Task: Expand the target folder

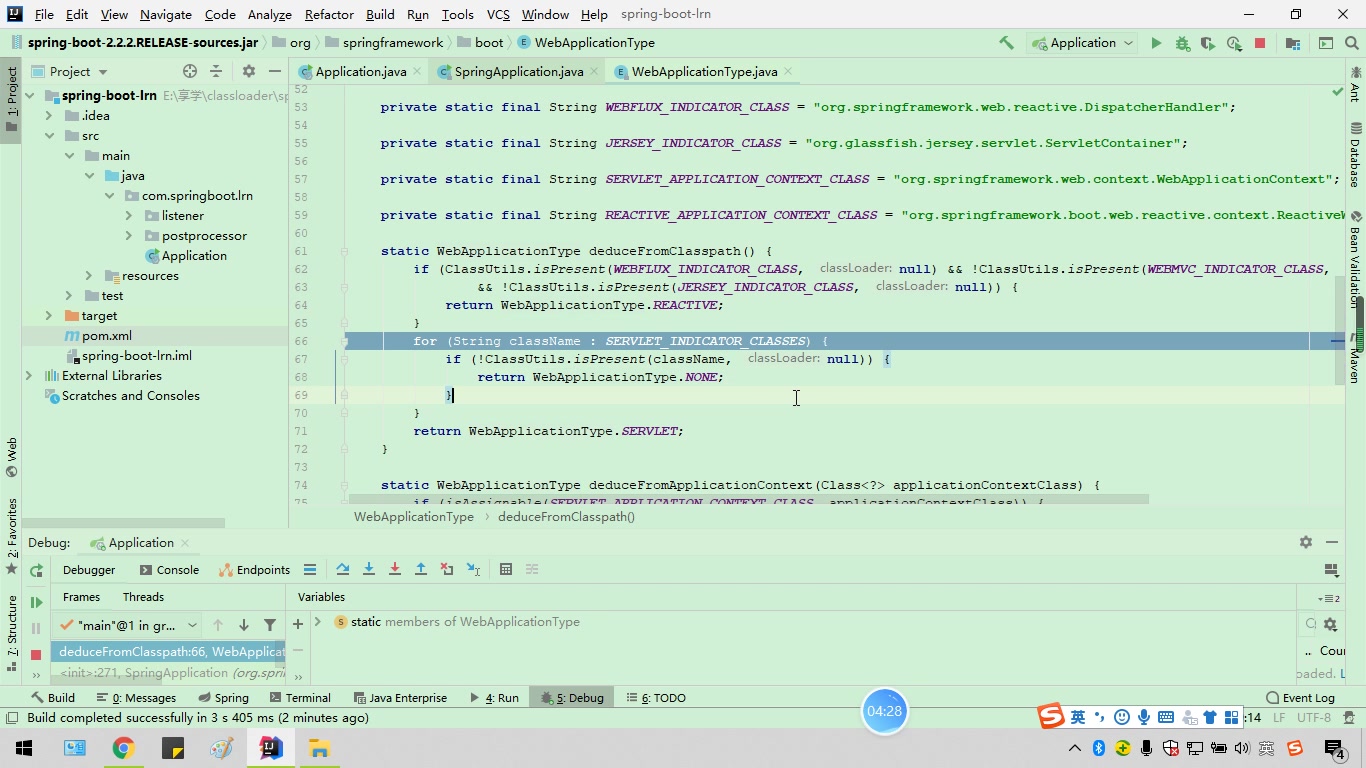Action: (49, 316)
